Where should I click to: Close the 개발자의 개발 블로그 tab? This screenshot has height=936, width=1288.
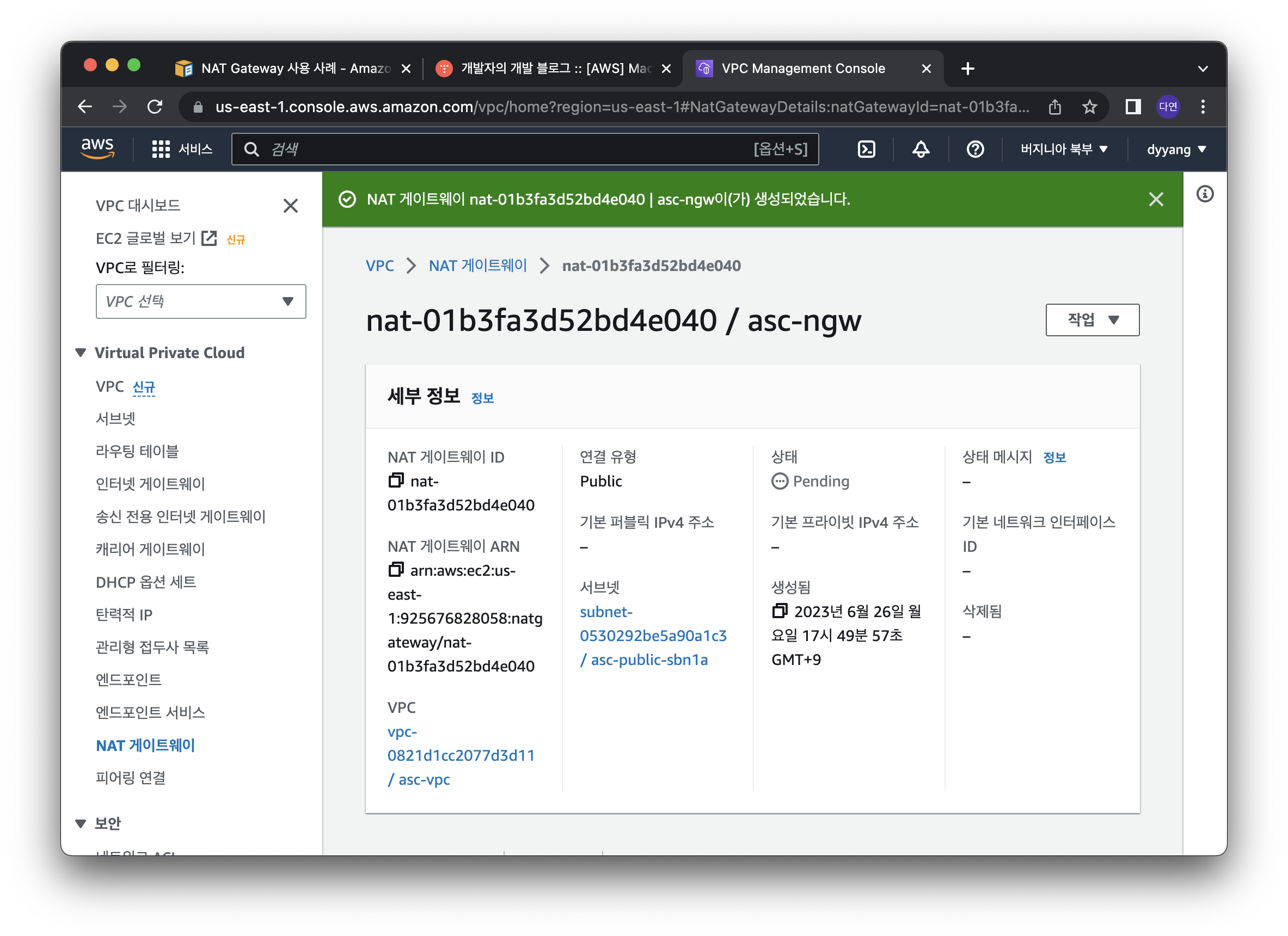tap(666, 69)
